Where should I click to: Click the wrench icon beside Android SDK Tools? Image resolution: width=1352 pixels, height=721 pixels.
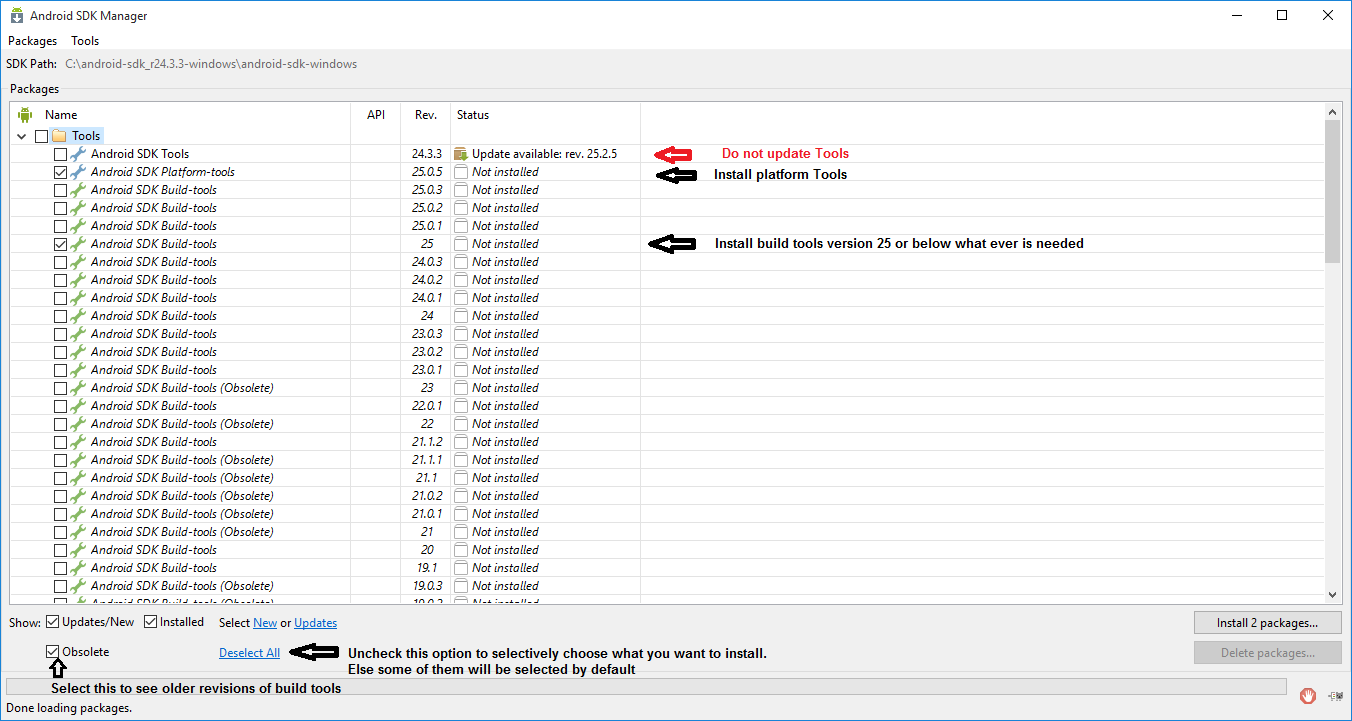(x=78, y=154)
